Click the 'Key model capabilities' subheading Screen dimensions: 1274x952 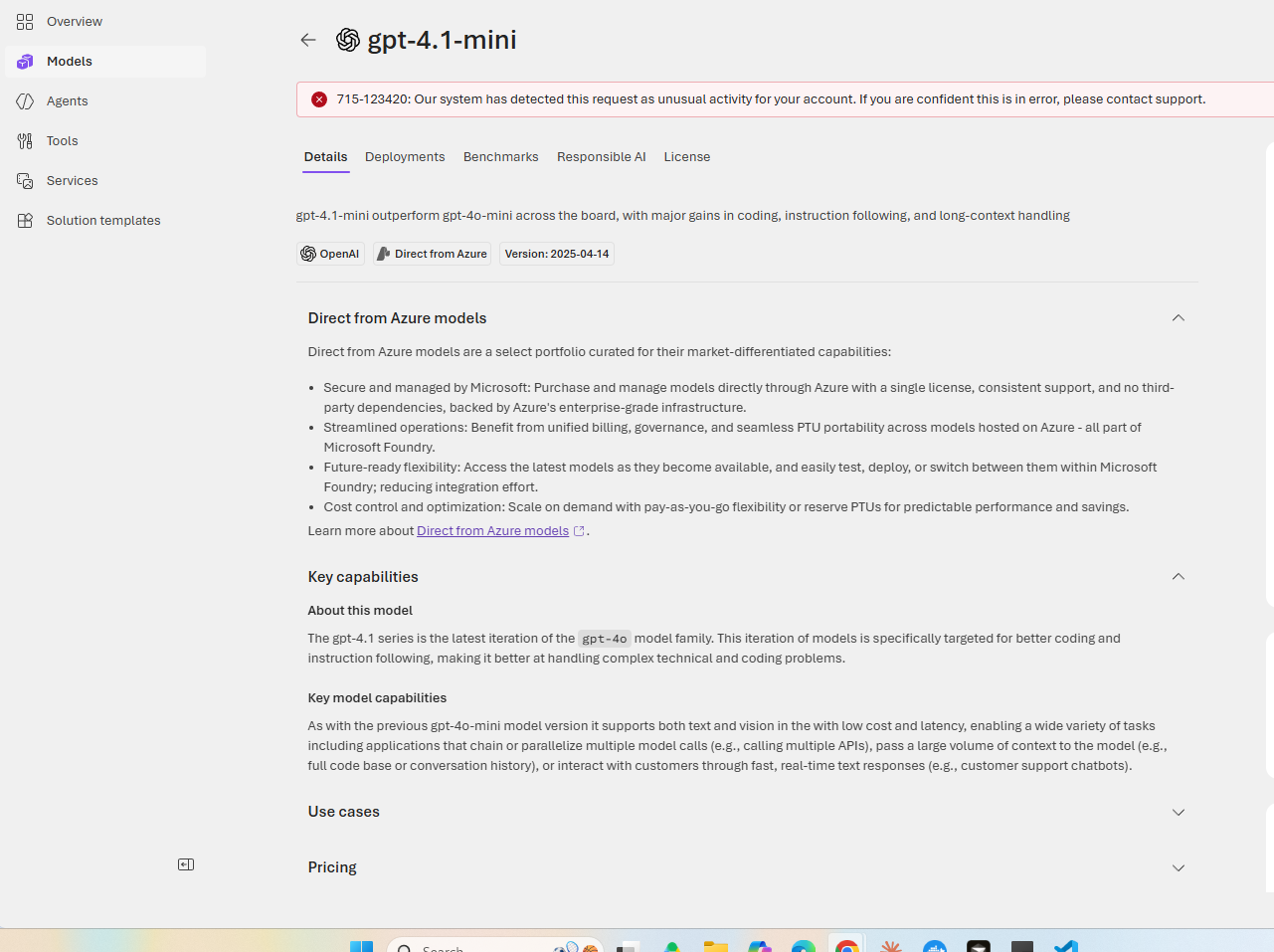(377, 698)
